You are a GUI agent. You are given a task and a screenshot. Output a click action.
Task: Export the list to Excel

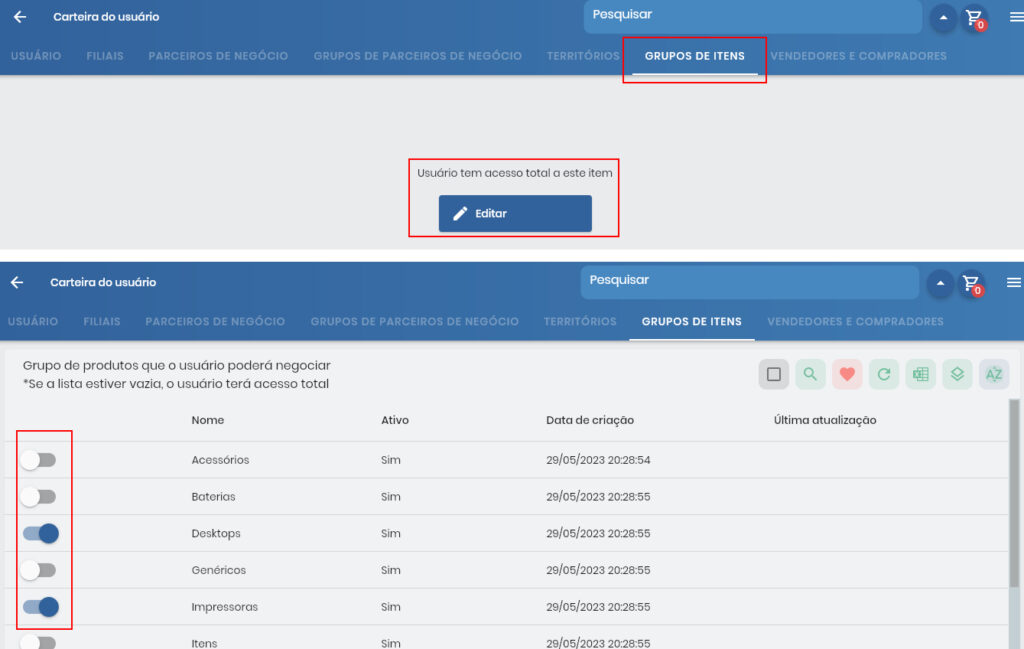tap(920, 374)
